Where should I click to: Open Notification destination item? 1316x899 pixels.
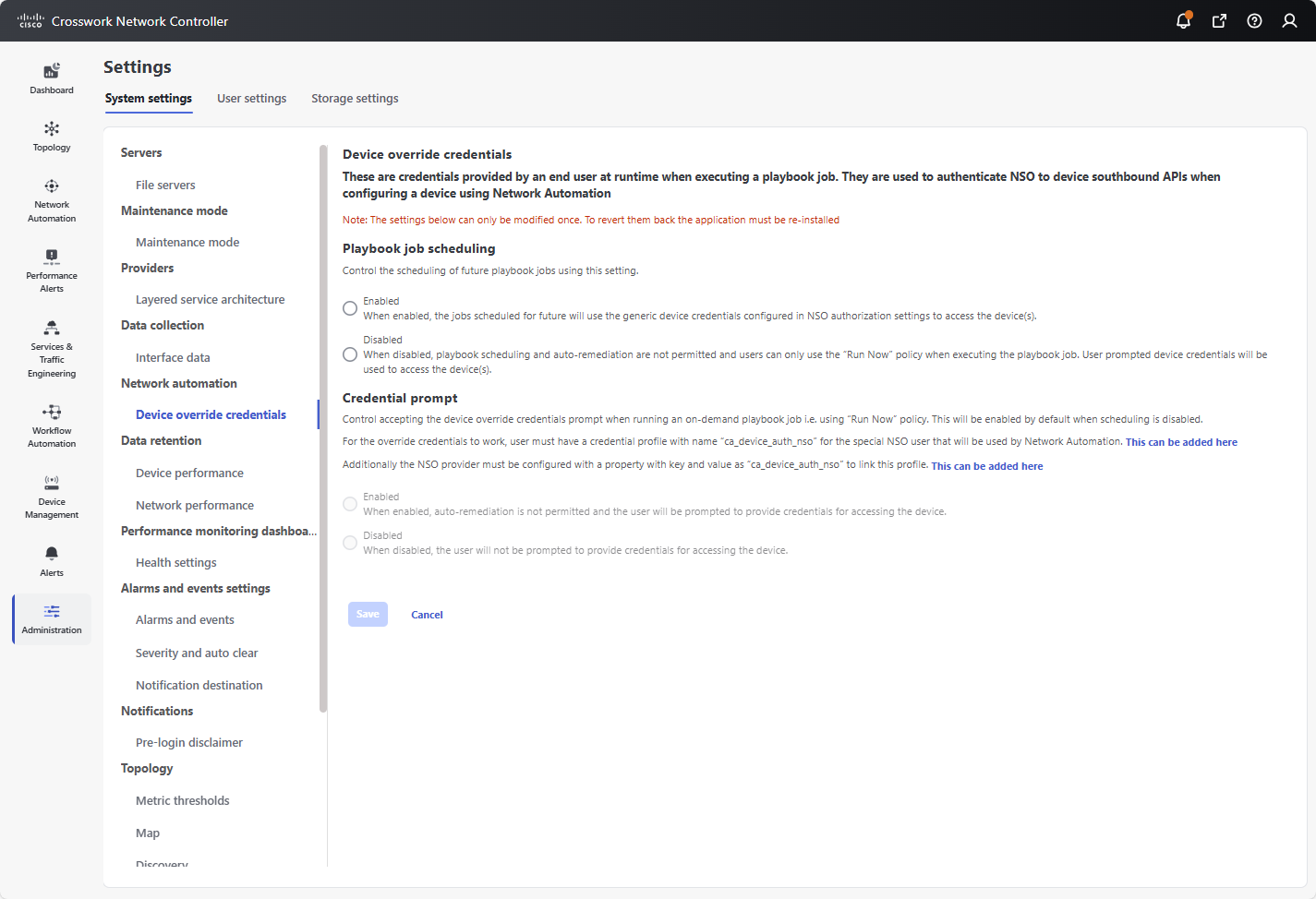[199, 685]
